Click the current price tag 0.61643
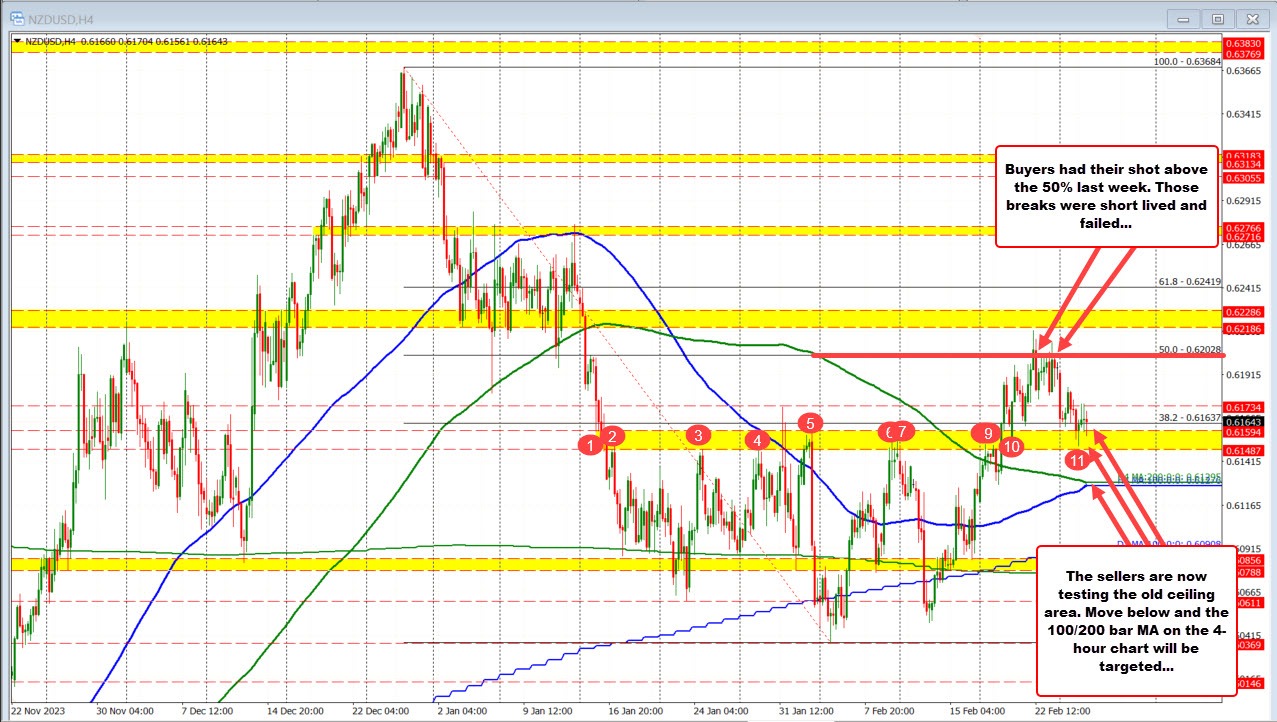This screenshot has height=722, width=1277. click(x=1246, y=422)
